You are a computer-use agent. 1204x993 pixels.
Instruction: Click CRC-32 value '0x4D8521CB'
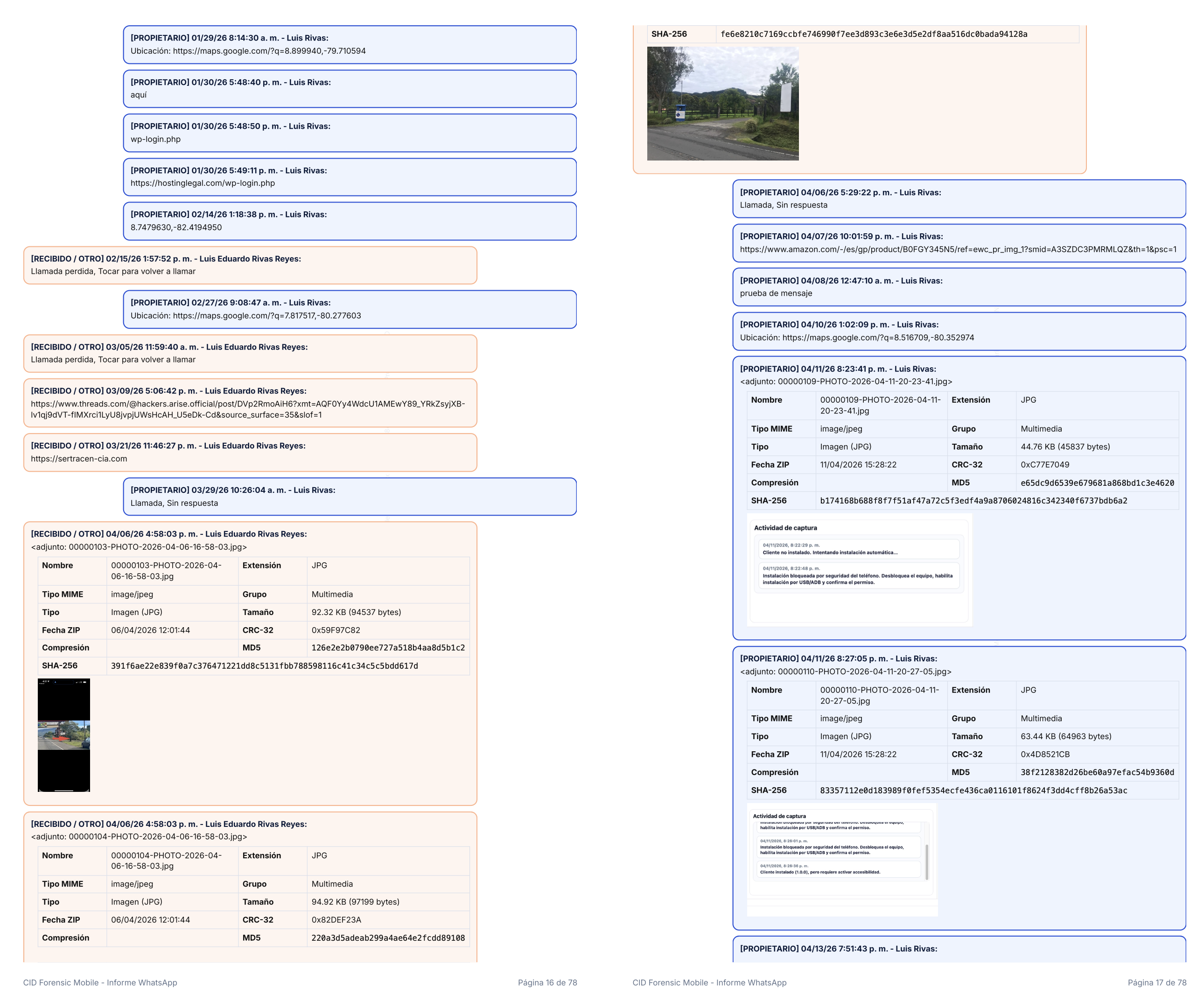(x=1045, y=755)
